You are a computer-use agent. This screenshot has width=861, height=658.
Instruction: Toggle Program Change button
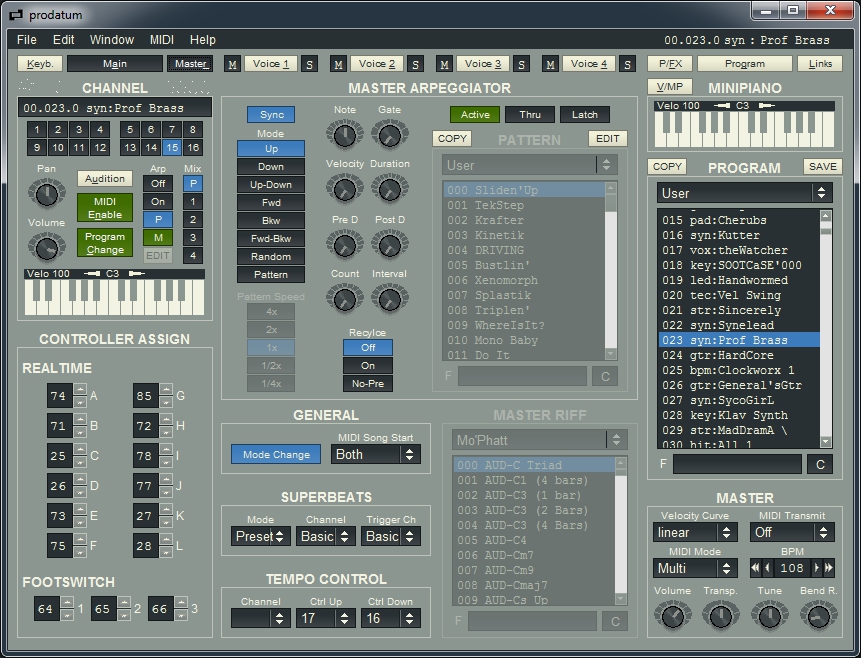click(105, 243)
